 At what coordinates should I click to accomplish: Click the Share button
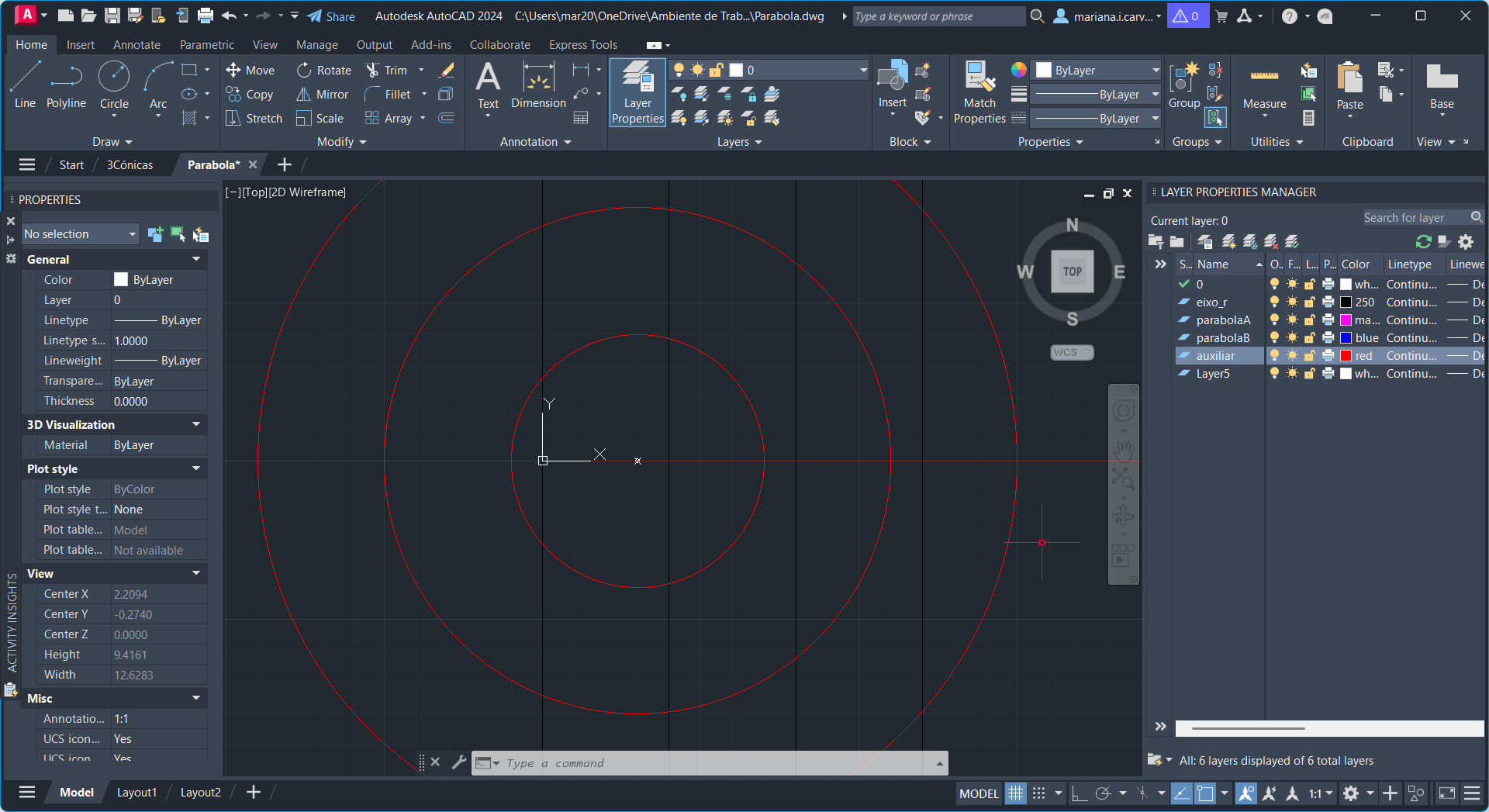point(331,16)
